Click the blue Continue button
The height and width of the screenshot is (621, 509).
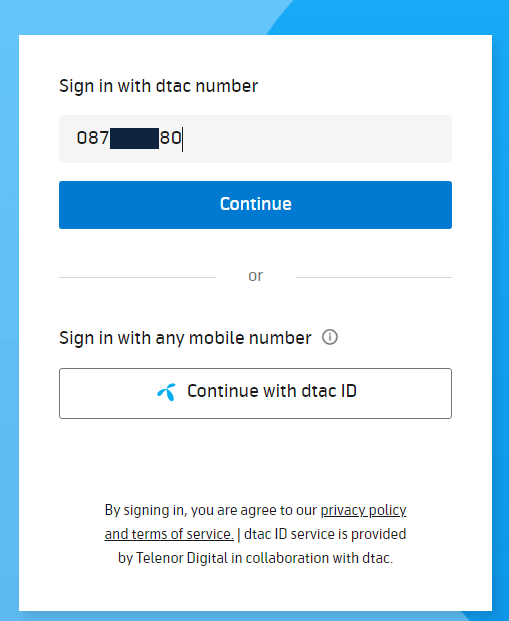[x=255, y=205]
